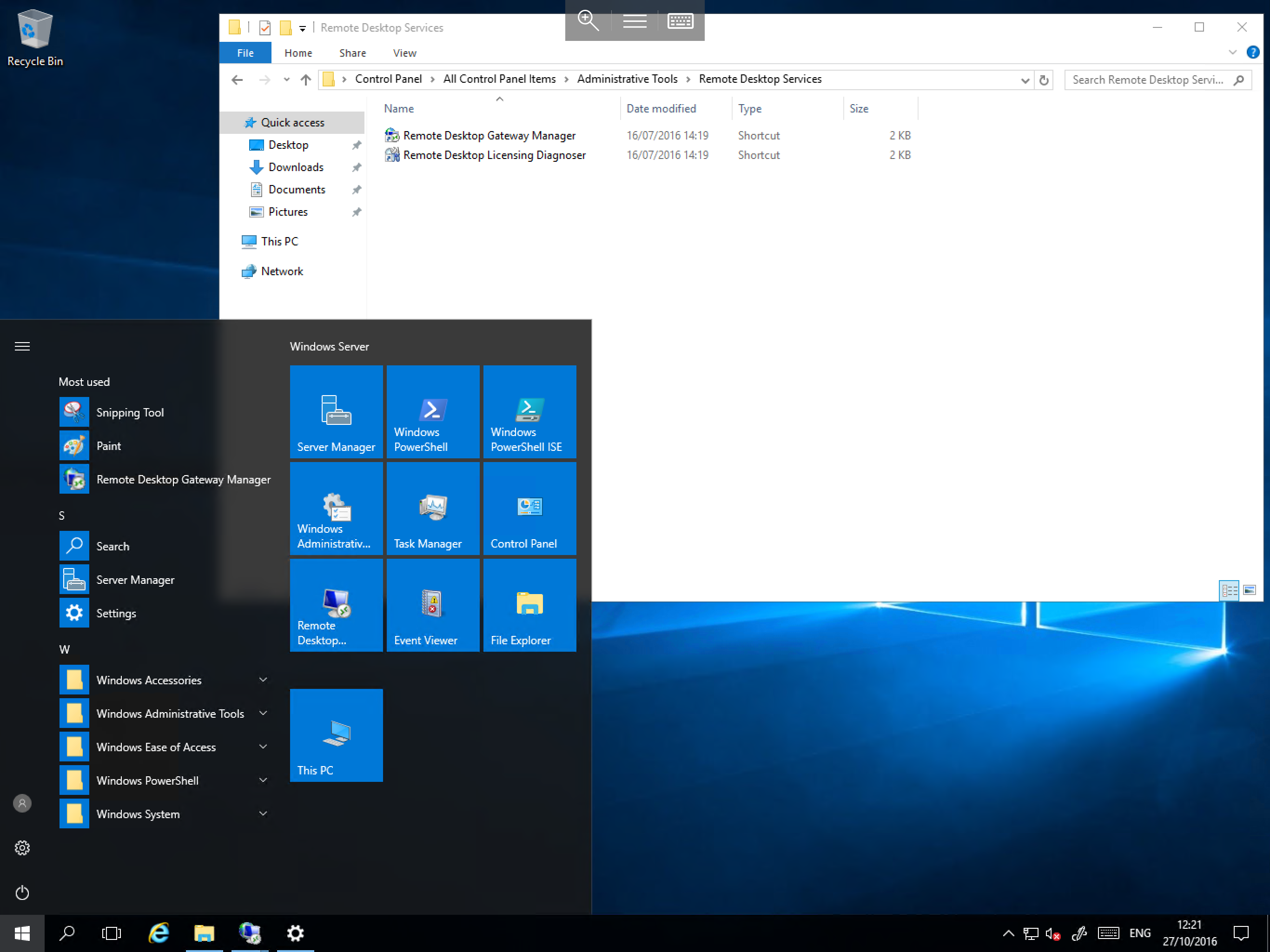This screenshot has width=1270, height=952.
Task: Switch to Details view layout button
Action: point(1229,590)
